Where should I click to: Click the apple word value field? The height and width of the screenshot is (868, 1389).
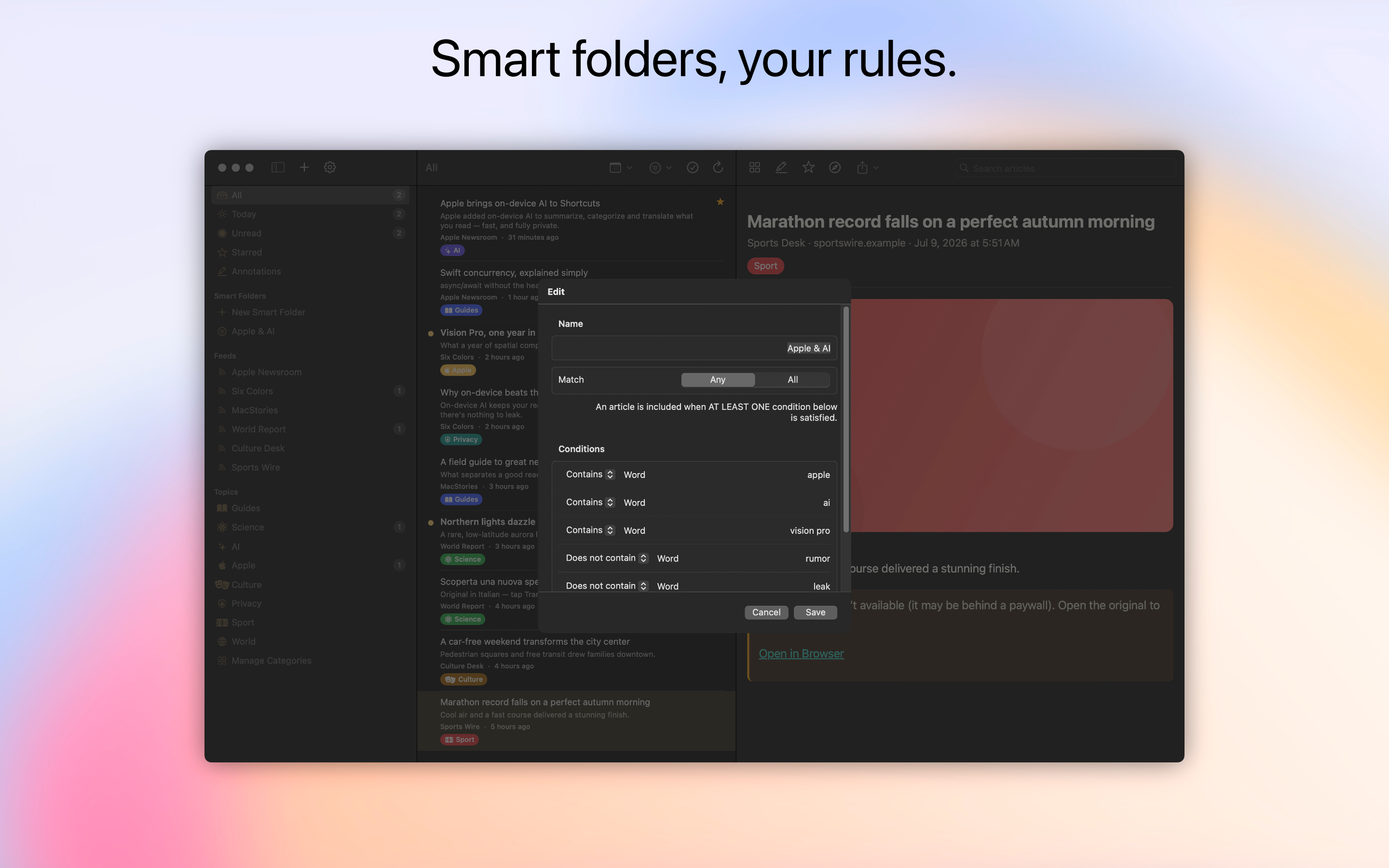click(x=818, y=475)
